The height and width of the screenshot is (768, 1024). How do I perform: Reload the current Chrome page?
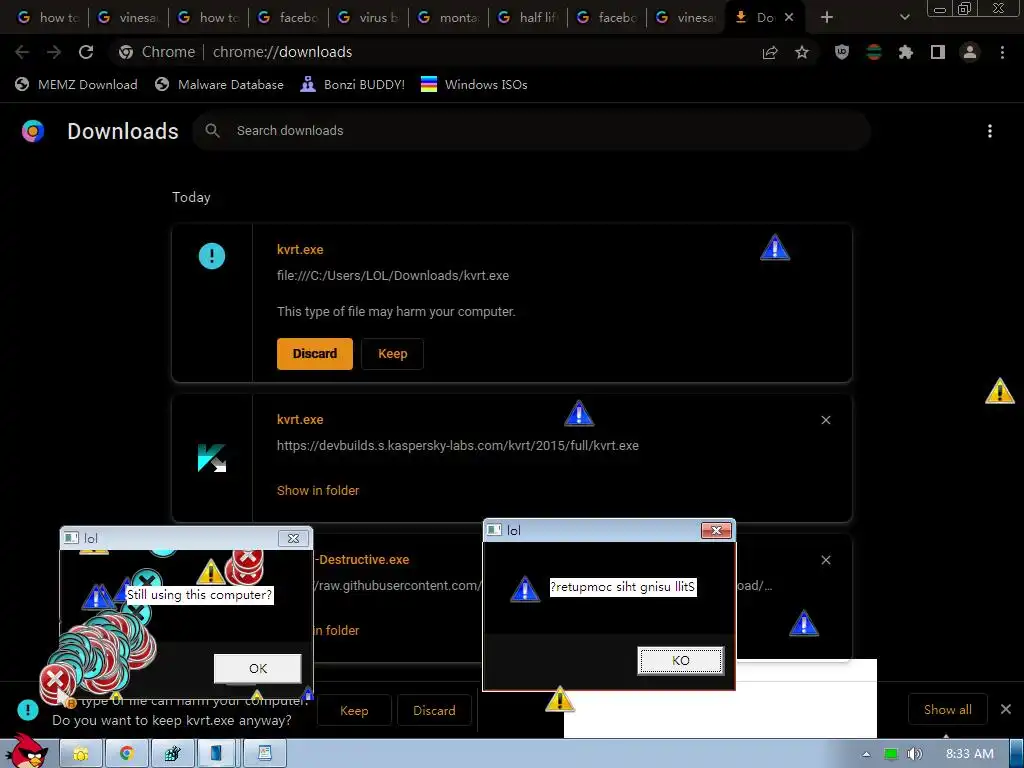pyautogui.click(x=86, y=52)
